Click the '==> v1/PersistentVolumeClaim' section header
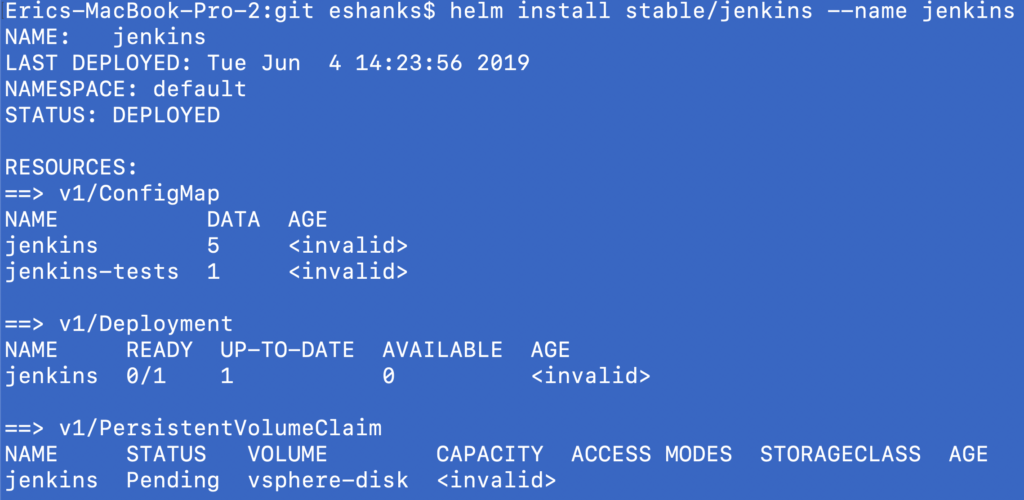The image size is (1024, 500). (x=193, y=428)
